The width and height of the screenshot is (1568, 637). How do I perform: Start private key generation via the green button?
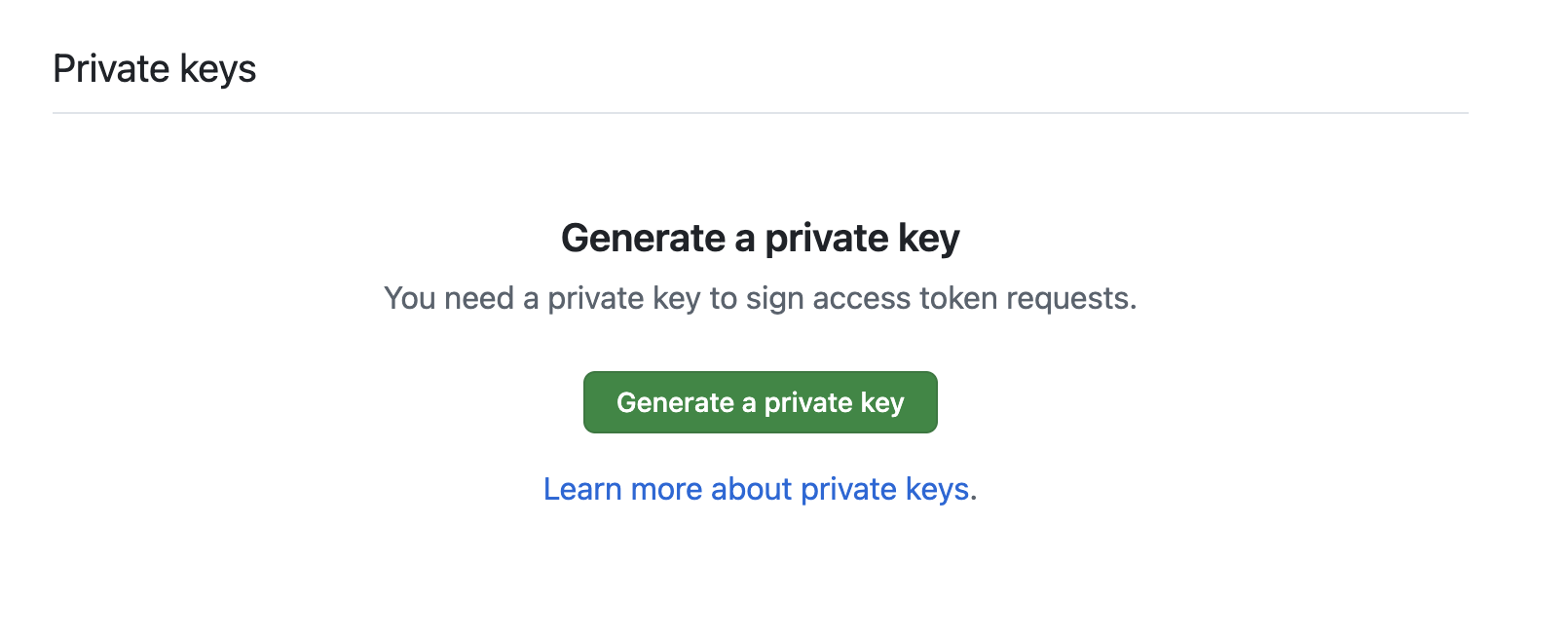coord(760,402)
